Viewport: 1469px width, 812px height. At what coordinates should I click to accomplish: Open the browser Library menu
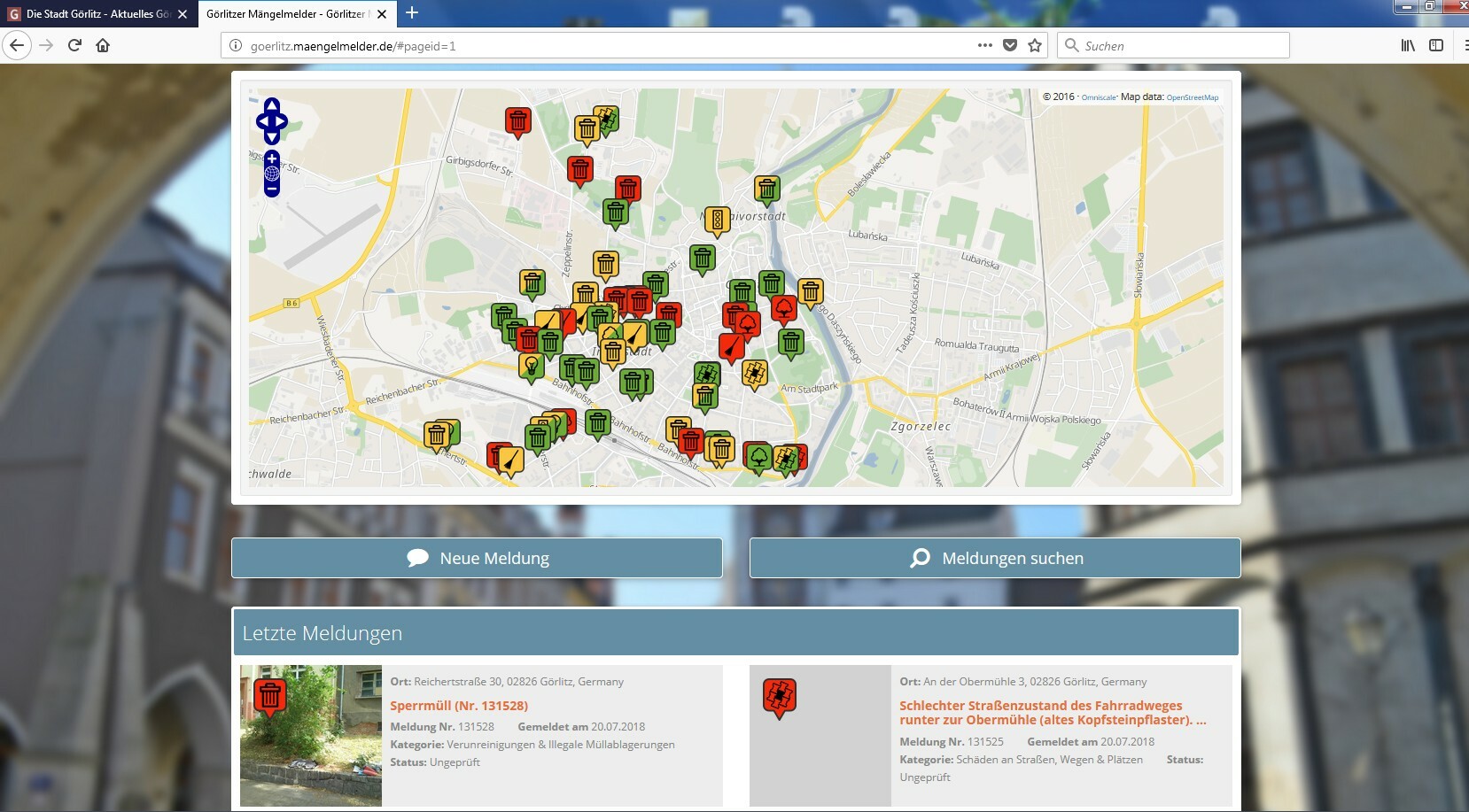(x=1408, y=45)
